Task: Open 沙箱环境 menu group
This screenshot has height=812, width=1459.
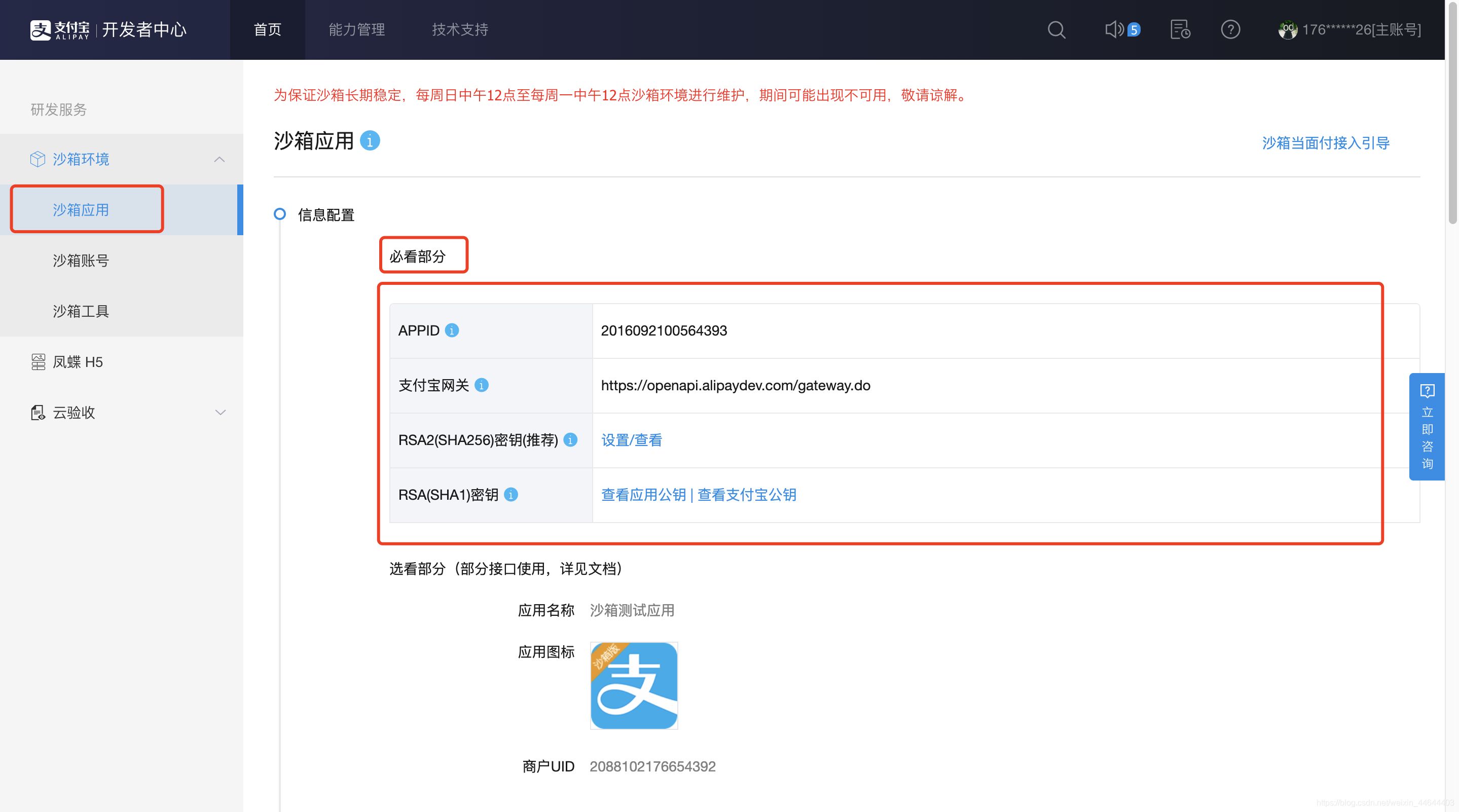Action: click(x=122, y=159)
